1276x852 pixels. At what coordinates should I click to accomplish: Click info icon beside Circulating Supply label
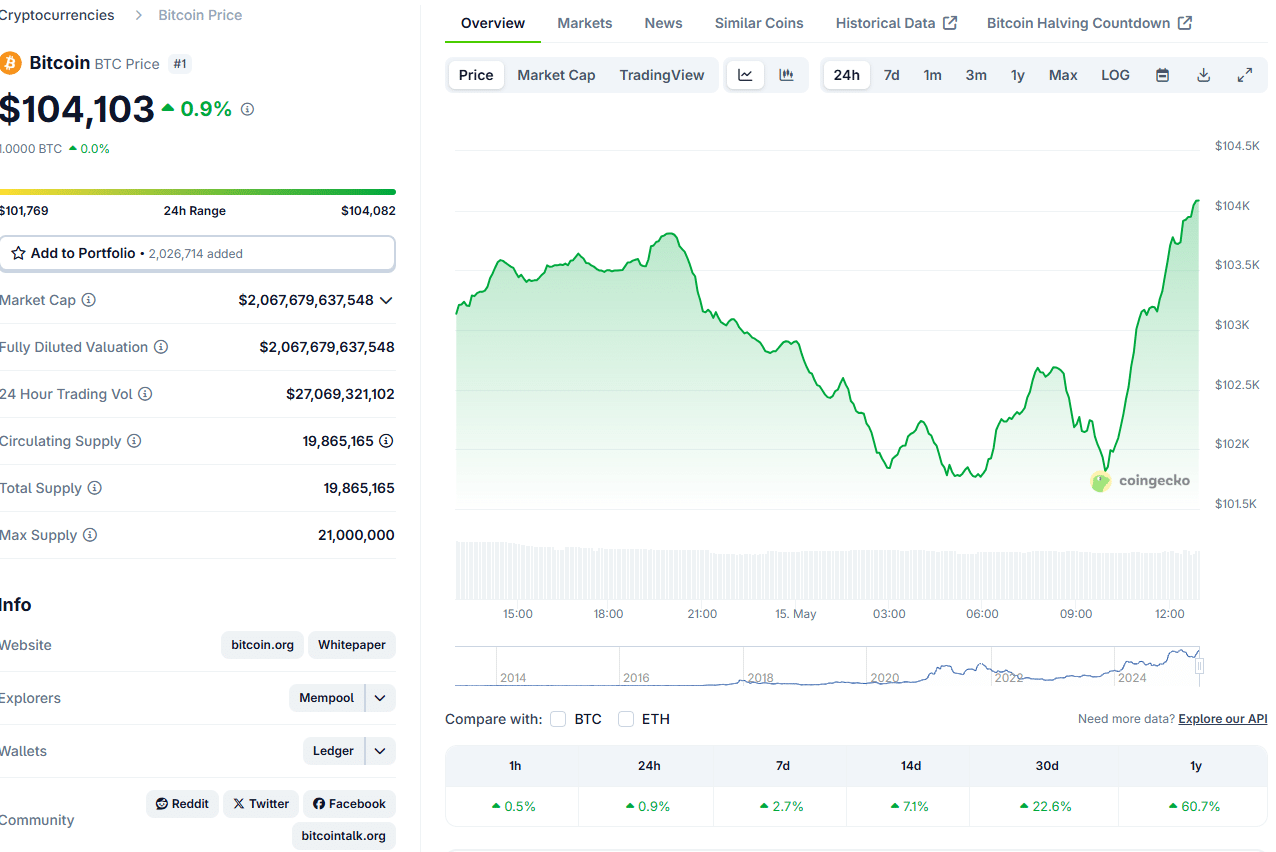tap(134, 441)
